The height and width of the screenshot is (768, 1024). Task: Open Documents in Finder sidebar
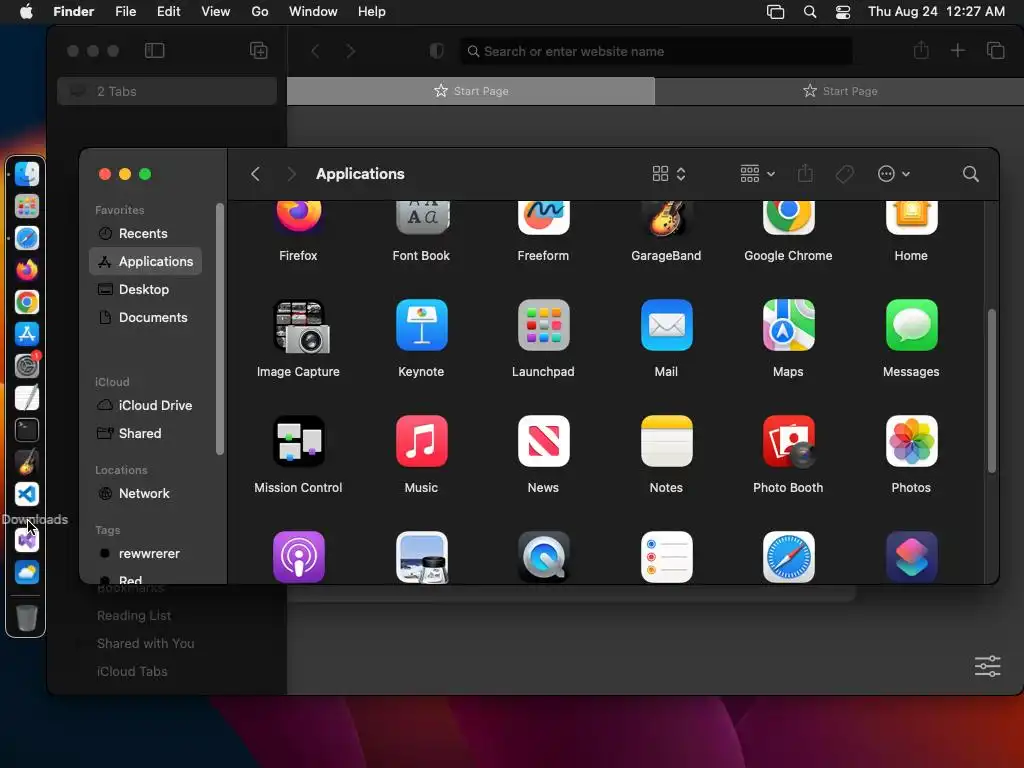[x=146, y=317]
